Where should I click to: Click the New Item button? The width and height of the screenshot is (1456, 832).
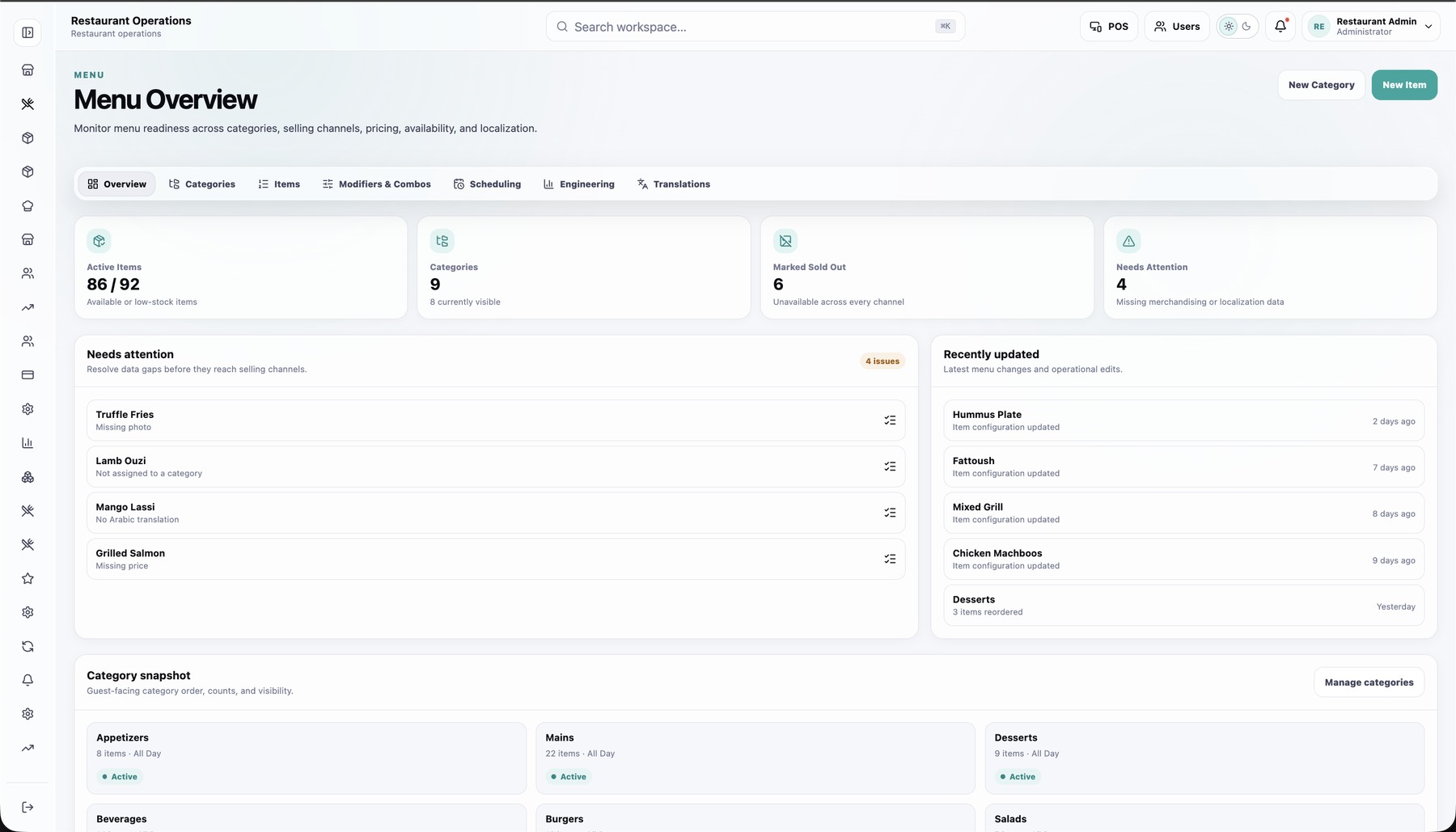point(1404,85)
